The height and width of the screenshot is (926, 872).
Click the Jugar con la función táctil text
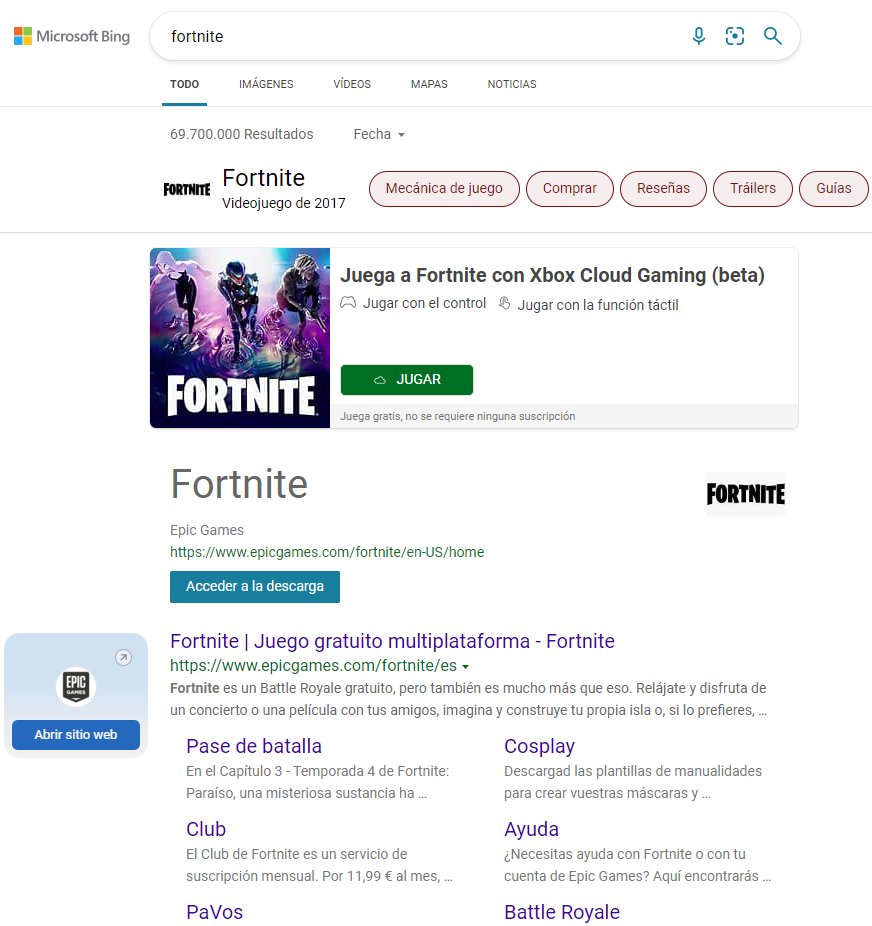[597, 305]
